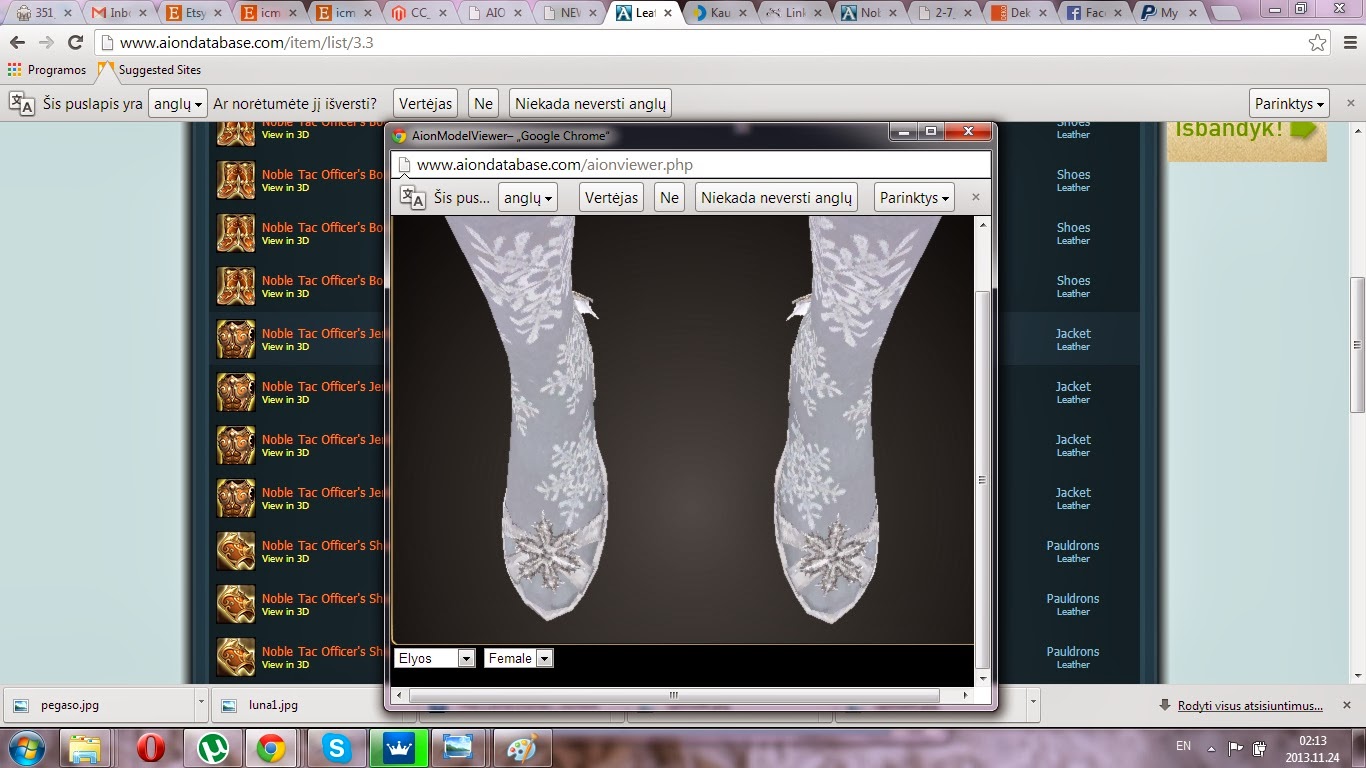Bookmark this page with the star icon
The image size is (1366, 768).
point(1318,43)
